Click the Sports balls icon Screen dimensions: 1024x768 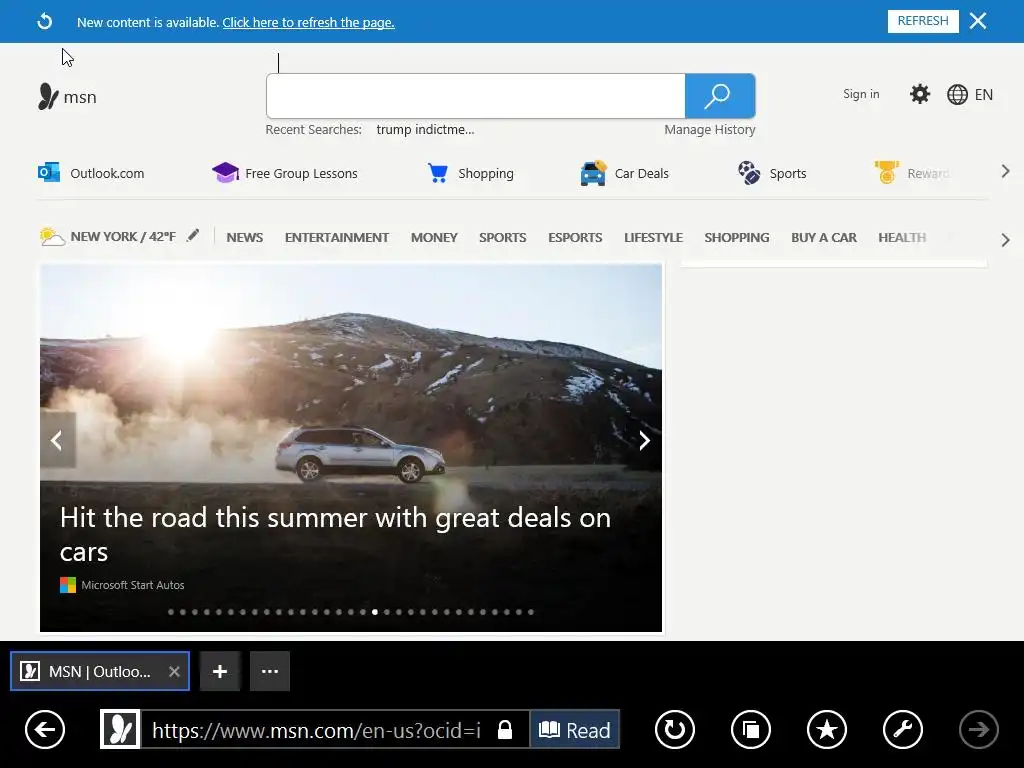[x=749, y=172]
